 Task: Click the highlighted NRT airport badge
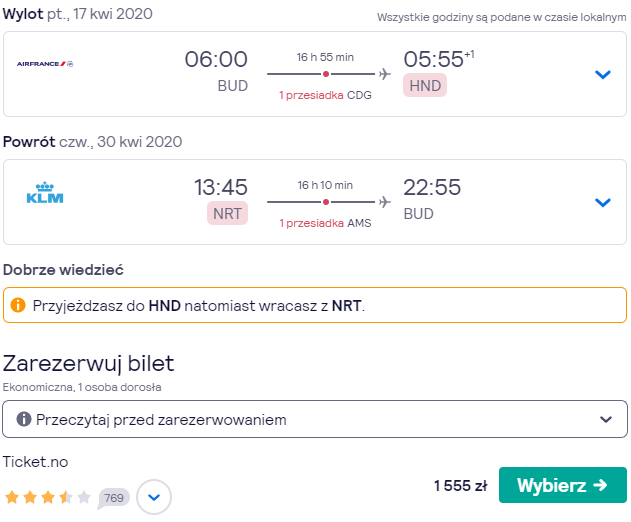point(227,213)
